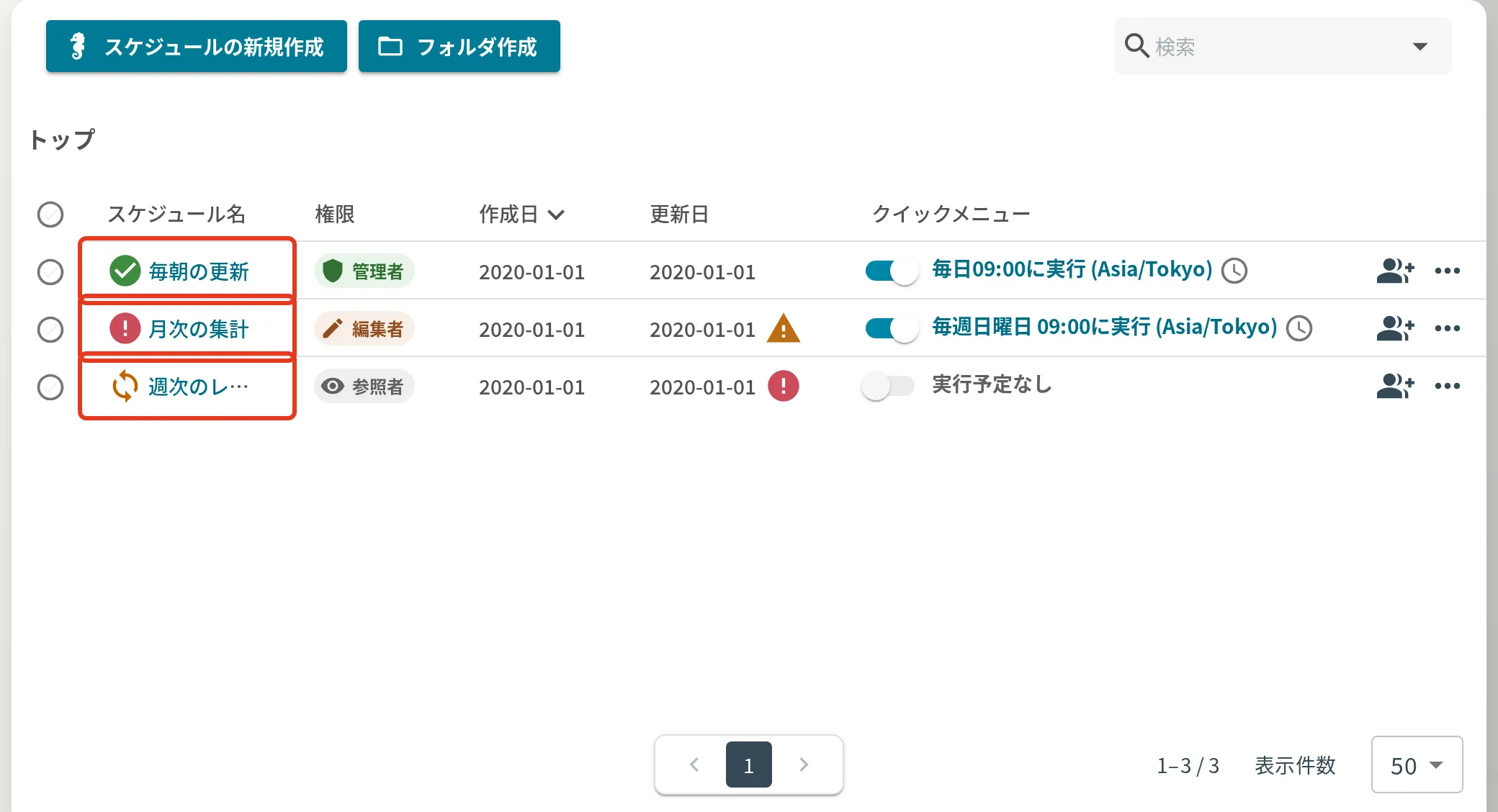Disable the 毎週日曜日 schedule toggle
The image size is (1498, 812).
coord(892,328)
